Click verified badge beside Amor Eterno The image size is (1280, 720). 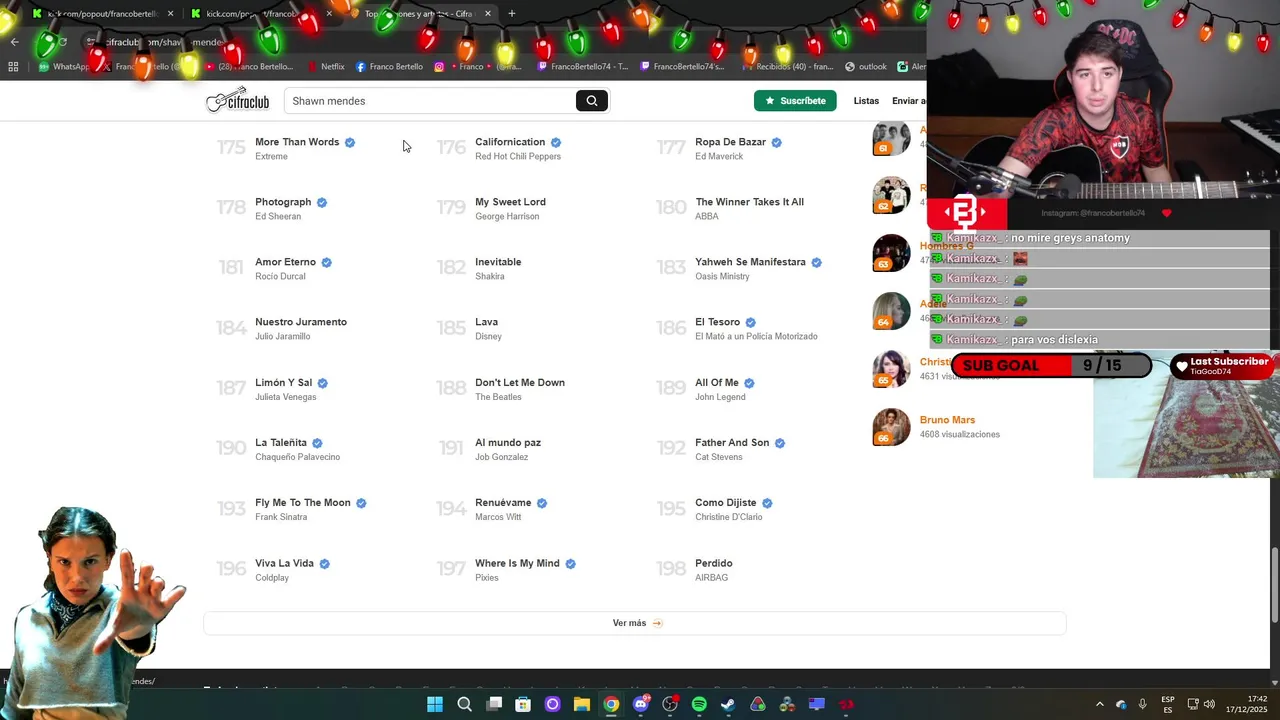(326, 262)
